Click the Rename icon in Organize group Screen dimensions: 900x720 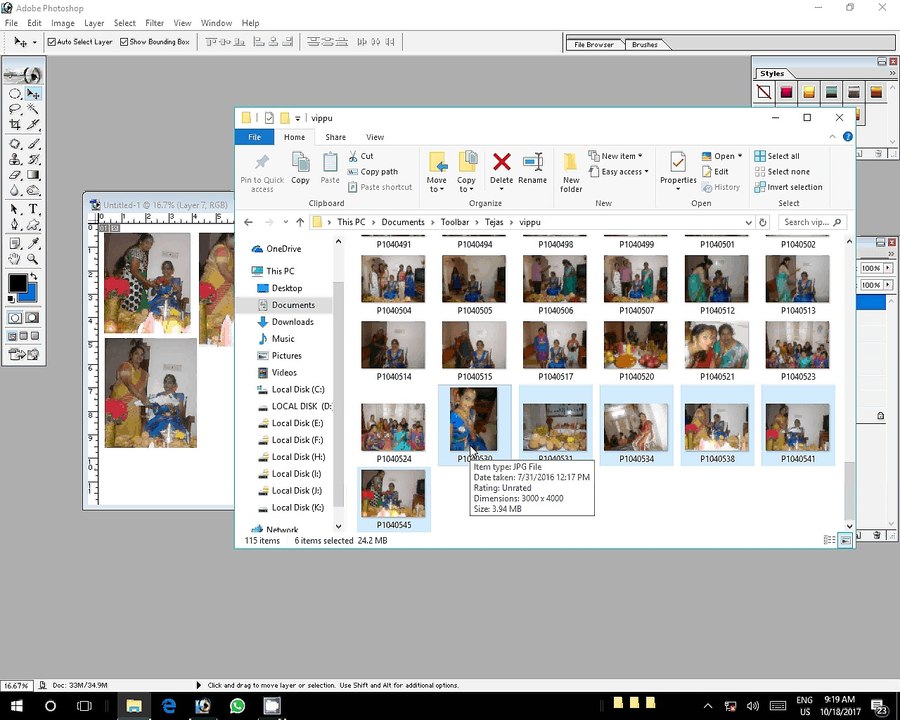point(533,162)
